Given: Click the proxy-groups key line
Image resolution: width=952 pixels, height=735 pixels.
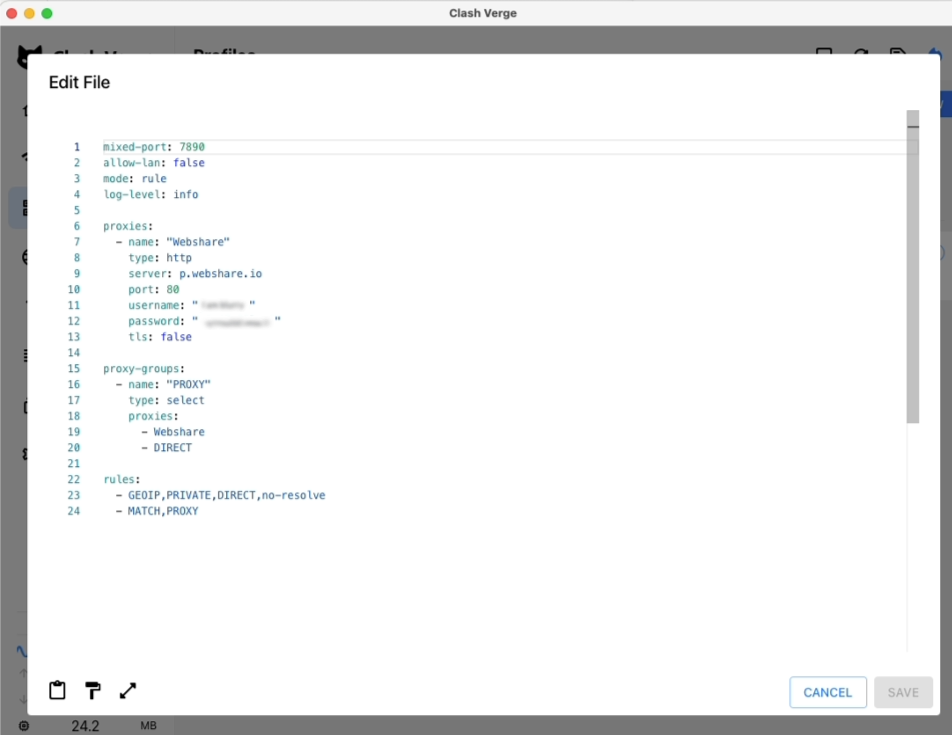Looking at the screenshot, I should pyautogui.click(x=144, y=368).
